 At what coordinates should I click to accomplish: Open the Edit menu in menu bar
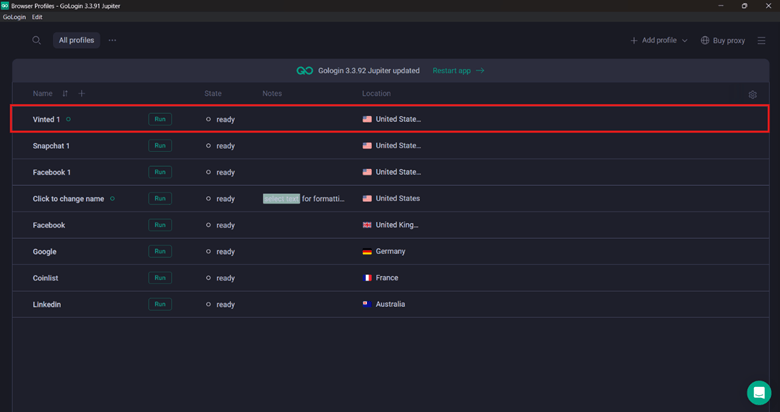pyautogui.click(x=37, y=17)
